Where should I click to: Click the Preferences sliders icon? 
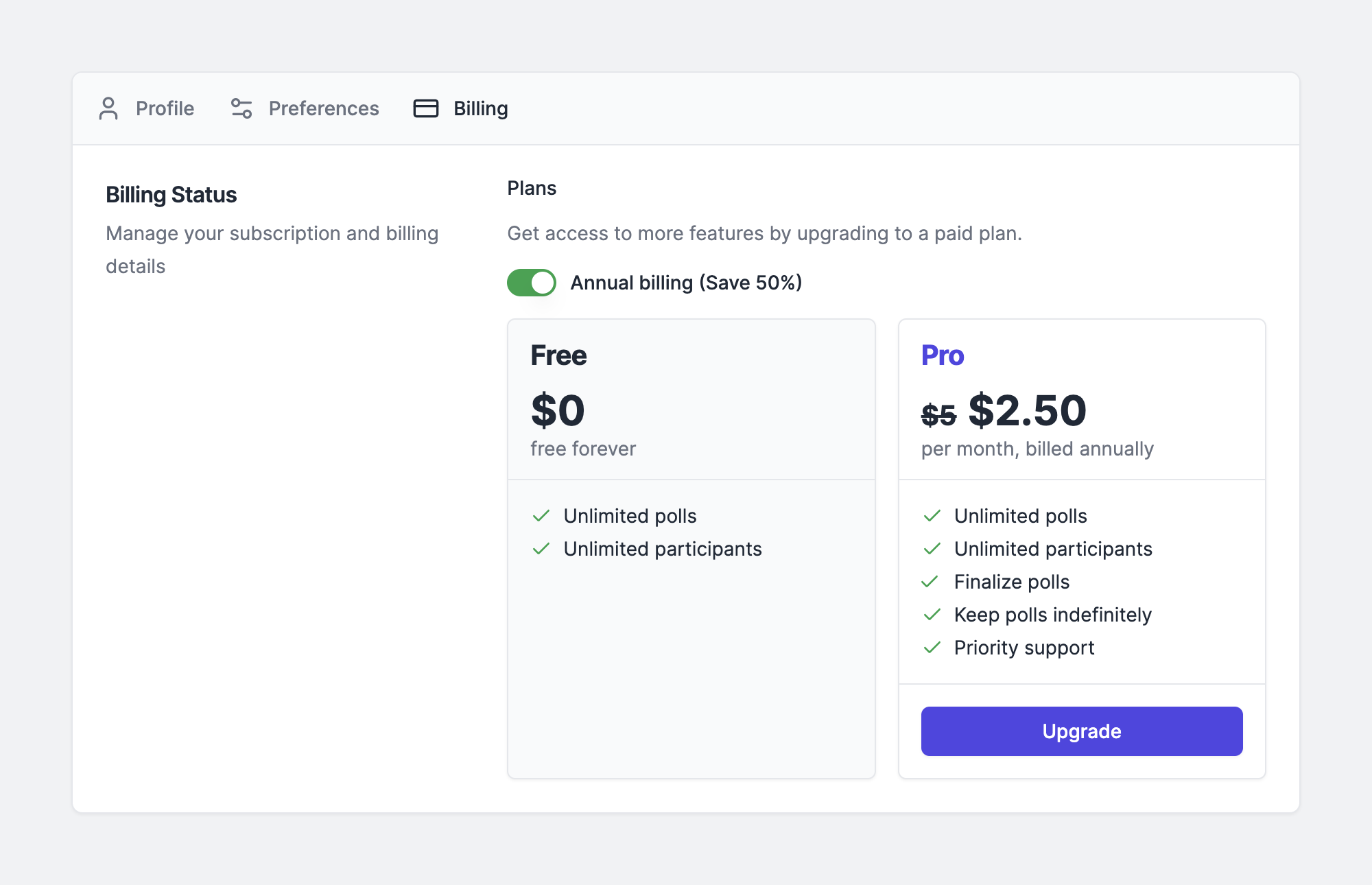click(240, 108)
